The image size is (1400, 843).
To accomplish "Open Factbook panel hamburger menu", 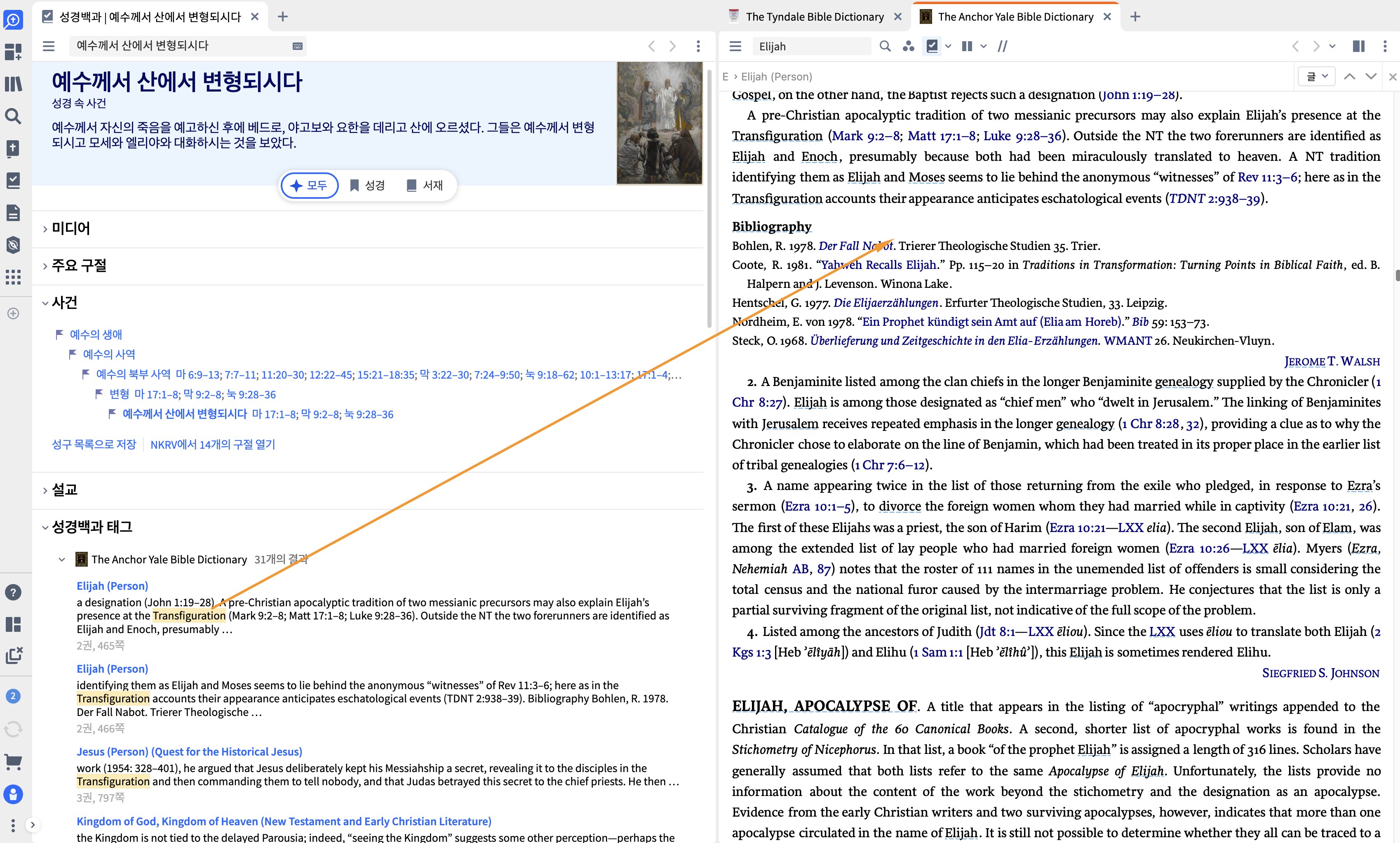I will coord(49,46).
